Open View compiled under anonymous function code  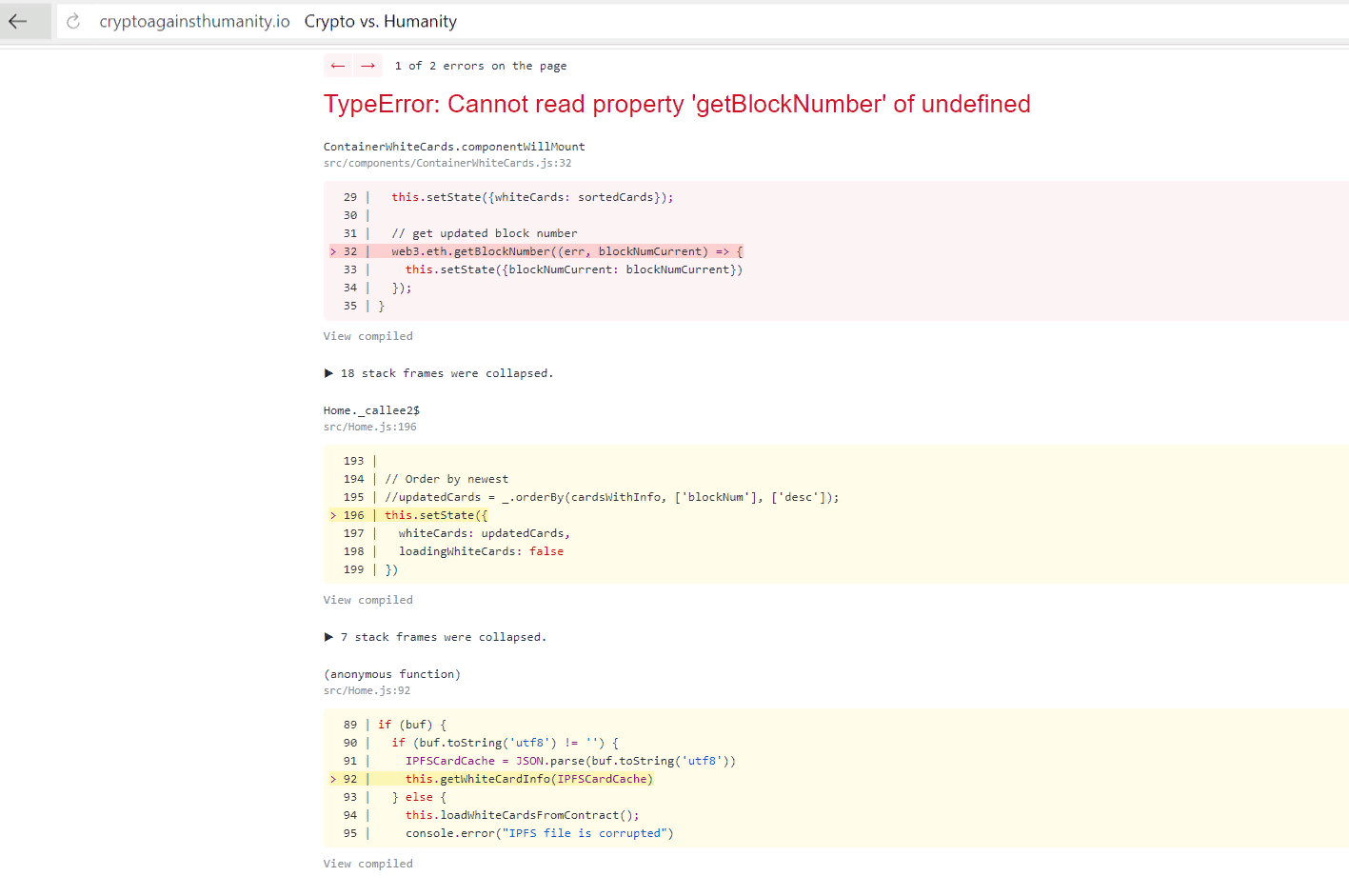tap(368, 864)
